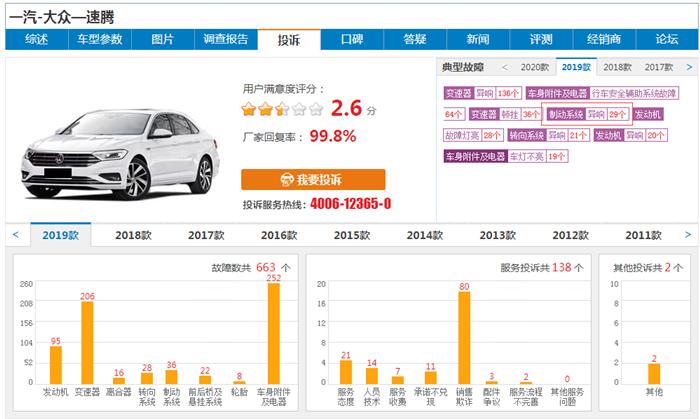Select the 2011款 model-year tab
The height and width of the screenshot is (419, 700).
tap(643, 235)
